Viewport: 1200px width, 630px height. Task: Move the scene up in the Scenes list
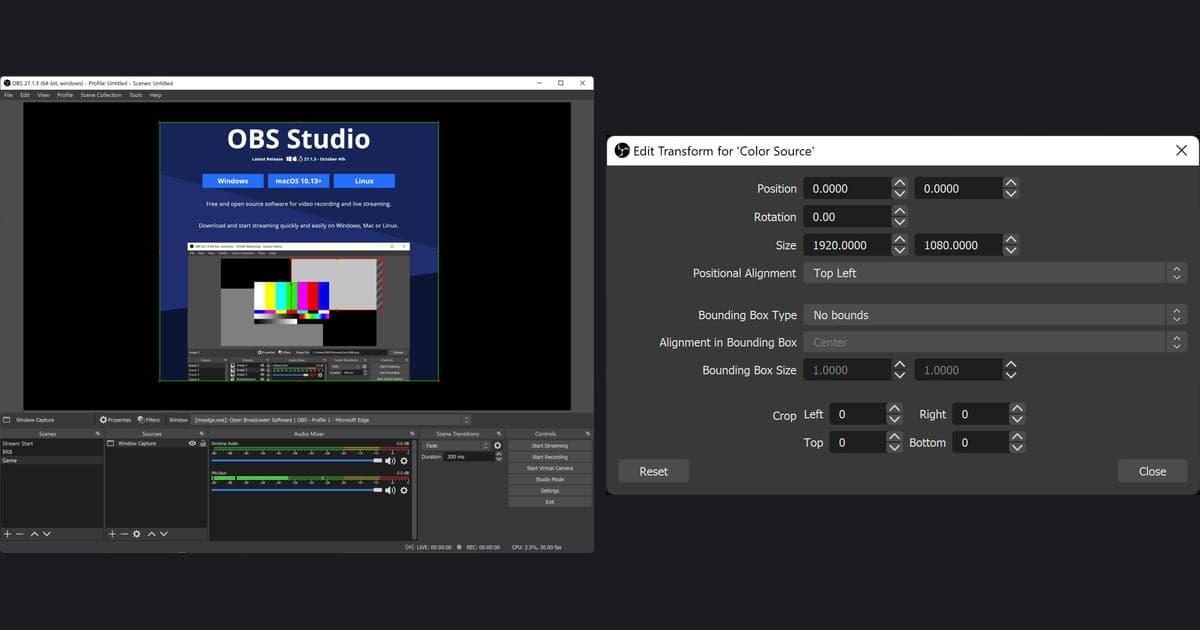click(x=34, y=534)
